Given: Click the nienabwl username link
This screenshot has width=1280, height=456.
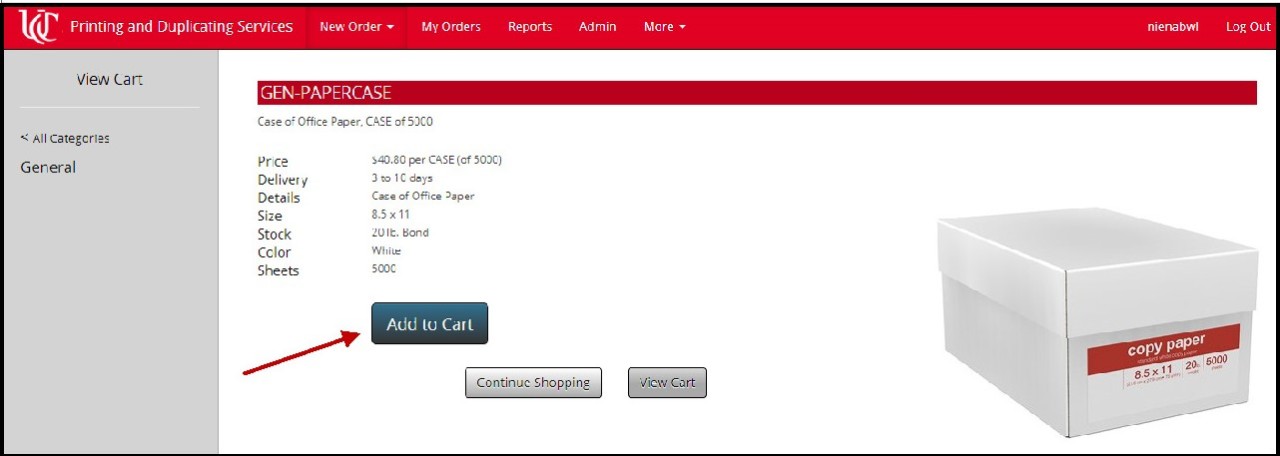Looking at the screenshot, I should [x=1172, y=27].
